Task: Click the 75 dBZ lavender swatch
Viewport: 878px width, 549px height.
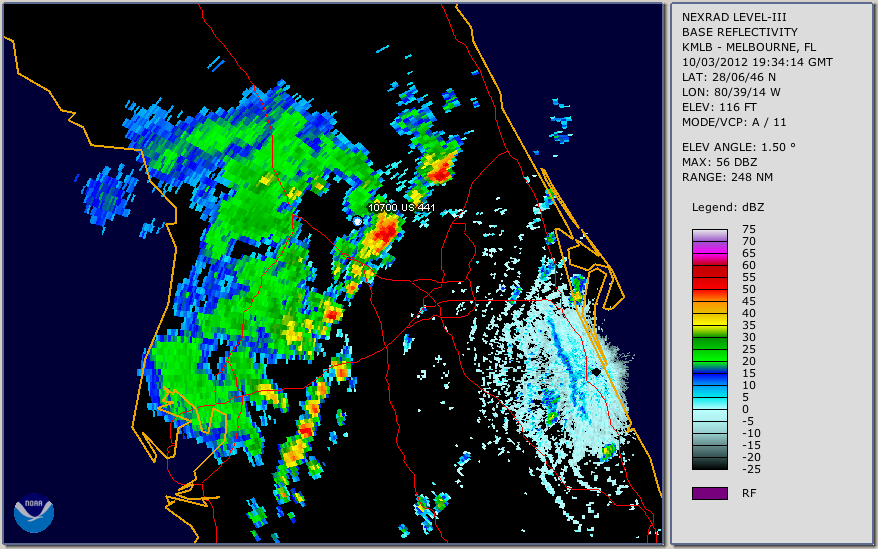Action: tap(709, 235)
